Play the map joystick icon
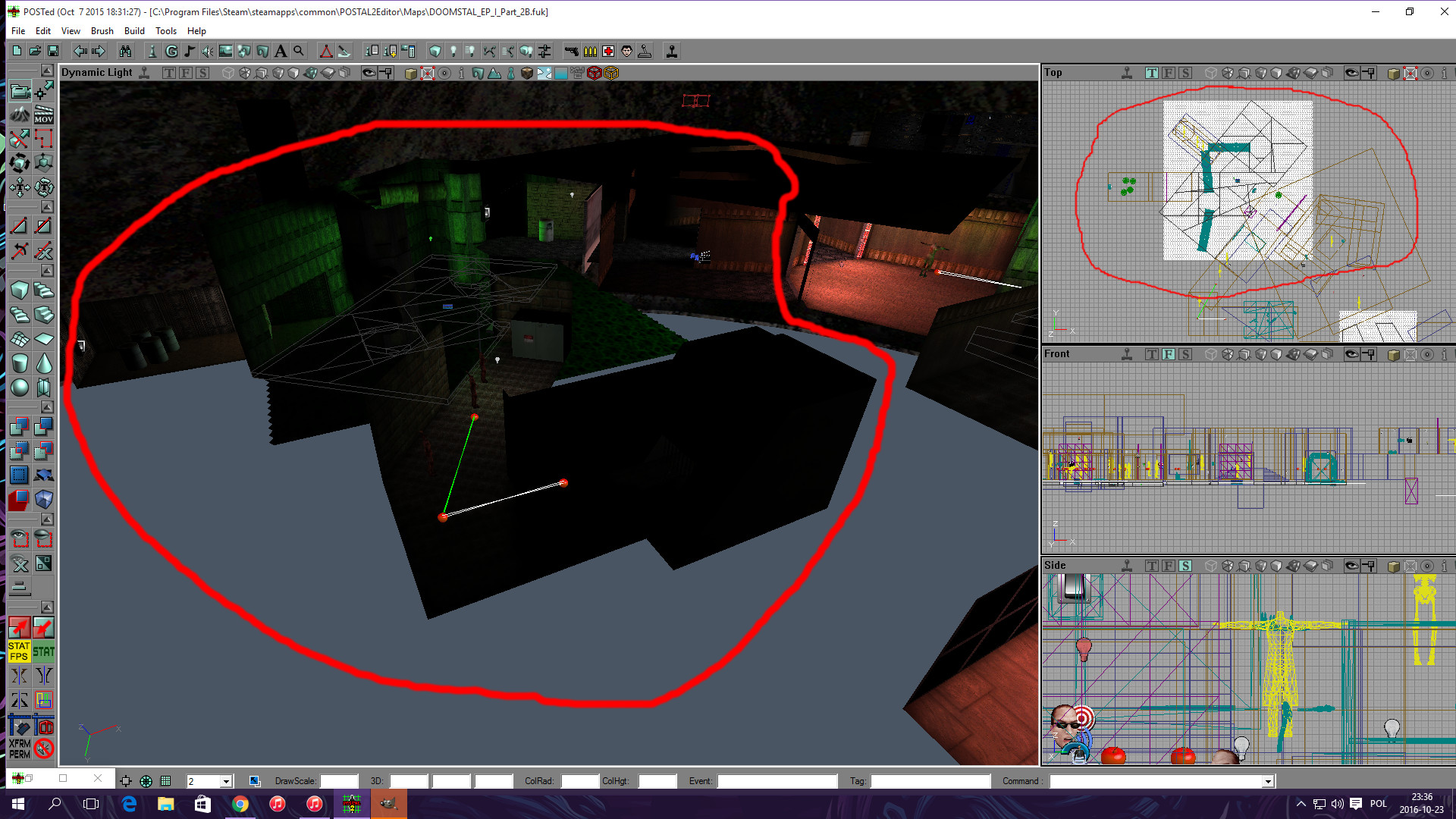This screenshot has height=819, width=1456. click(672, 51)
